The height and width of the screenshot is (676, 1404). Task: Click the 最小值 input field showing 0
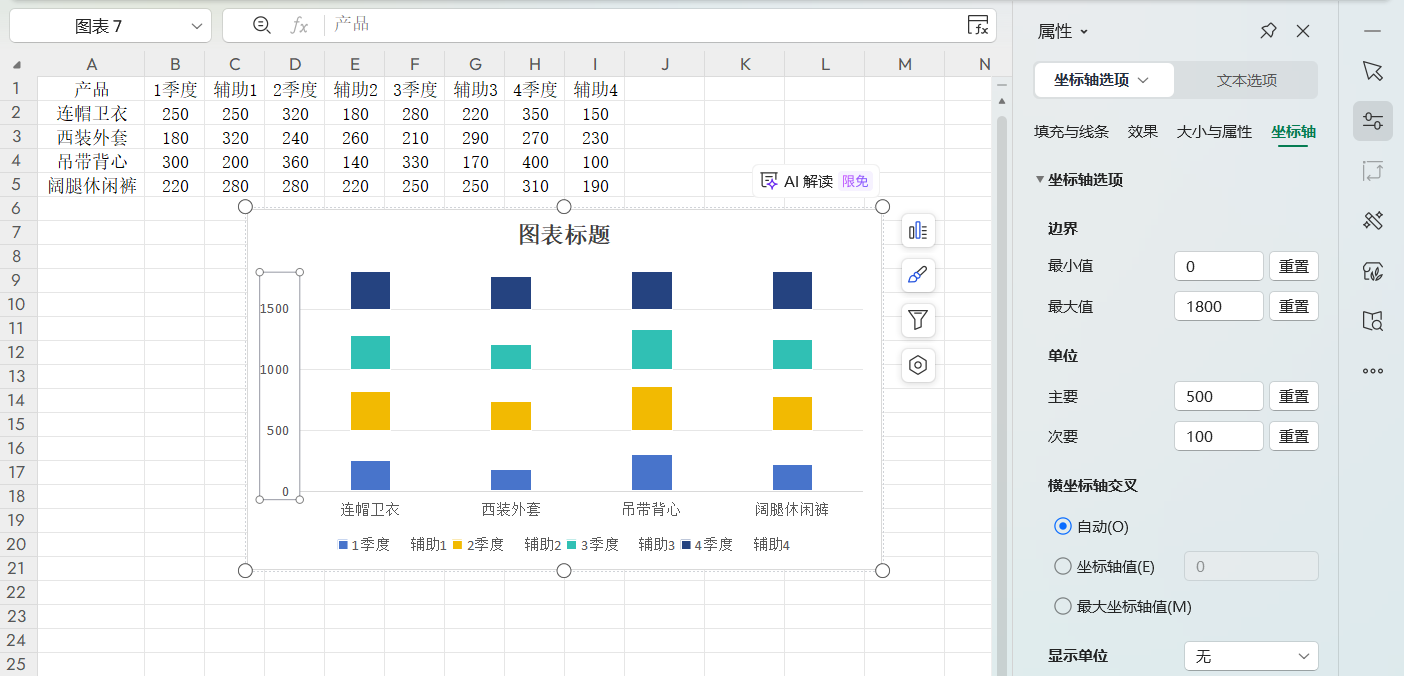1218,265
